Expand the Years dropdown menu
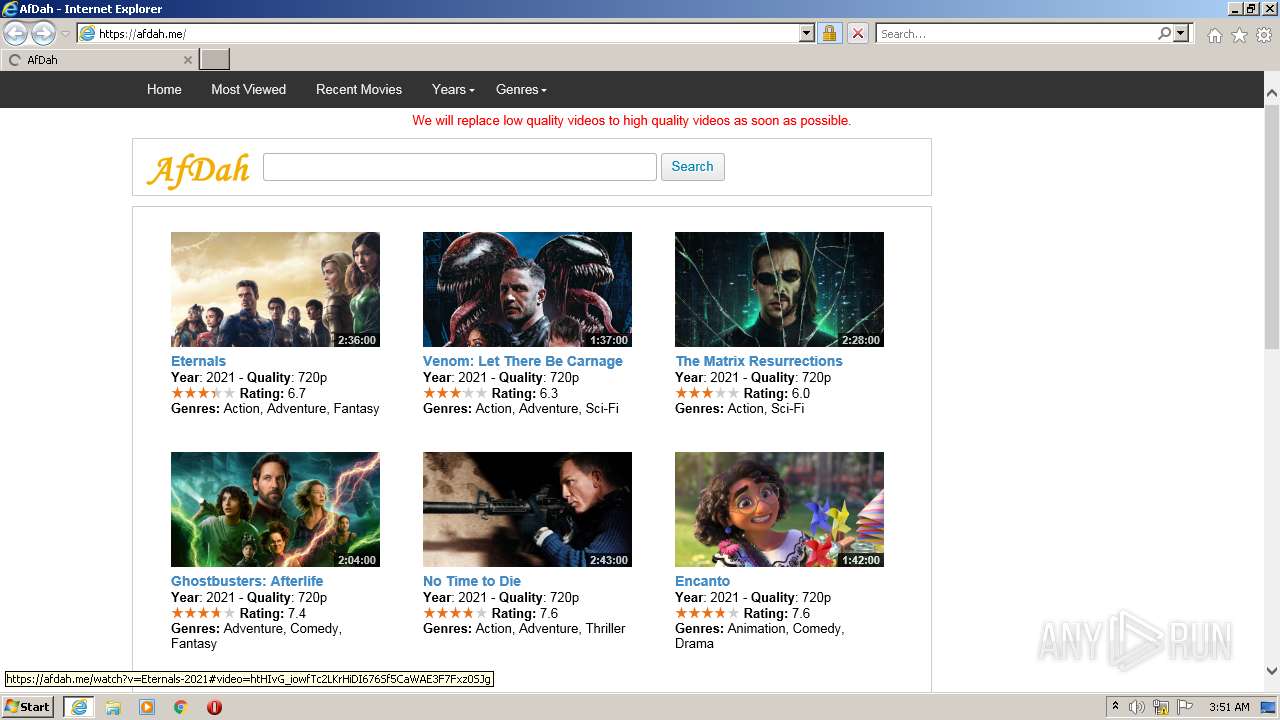 click(x=453, y=89)
